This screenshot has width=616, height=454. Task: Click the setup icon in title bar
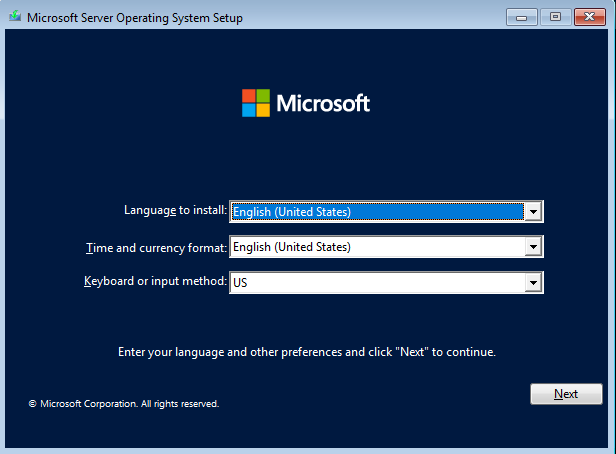tap(15, 16)
